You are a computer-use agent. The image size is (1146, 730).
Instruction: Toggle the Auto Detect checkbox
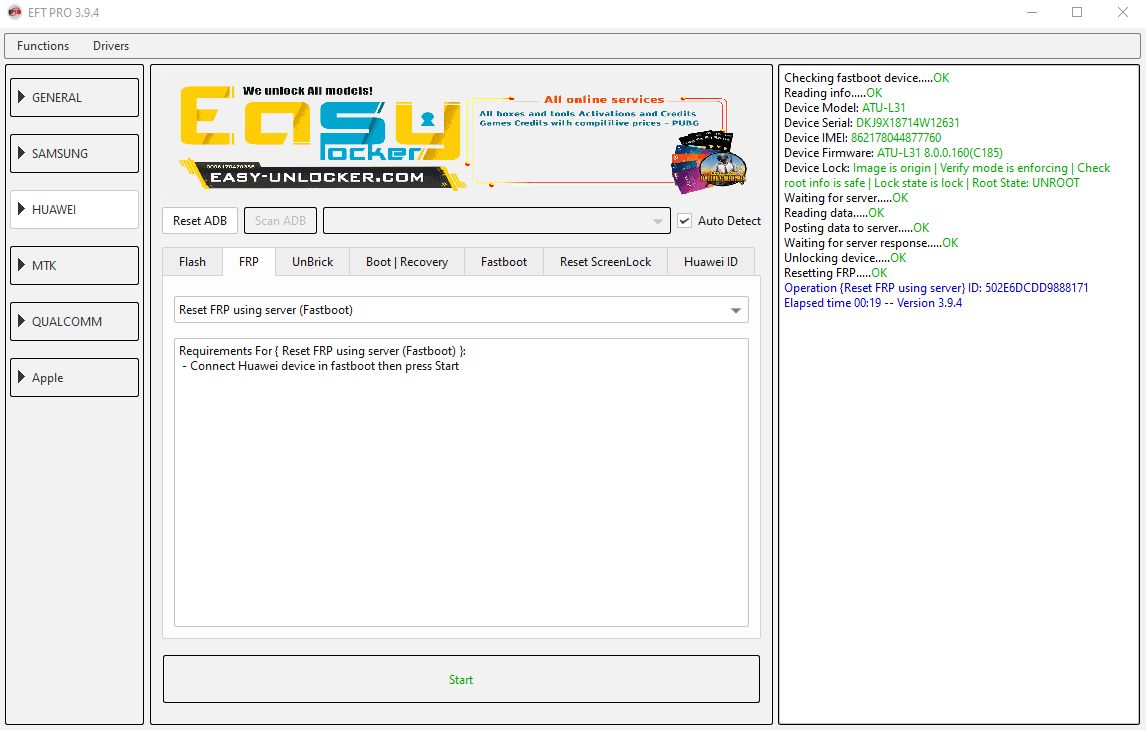point(684,221)
